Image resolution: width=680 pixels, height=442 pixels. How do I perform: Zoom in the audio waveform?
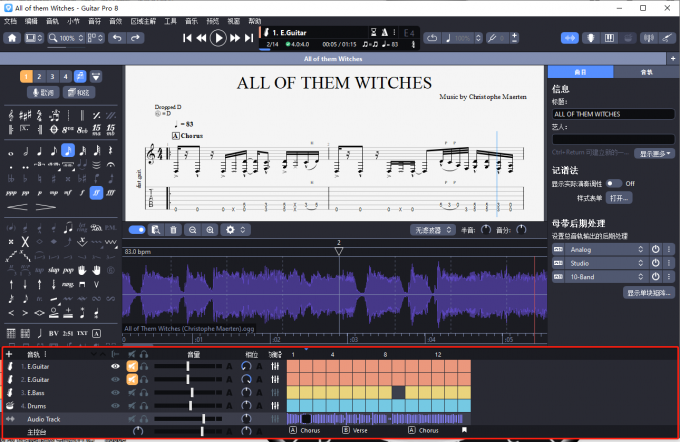210,230
